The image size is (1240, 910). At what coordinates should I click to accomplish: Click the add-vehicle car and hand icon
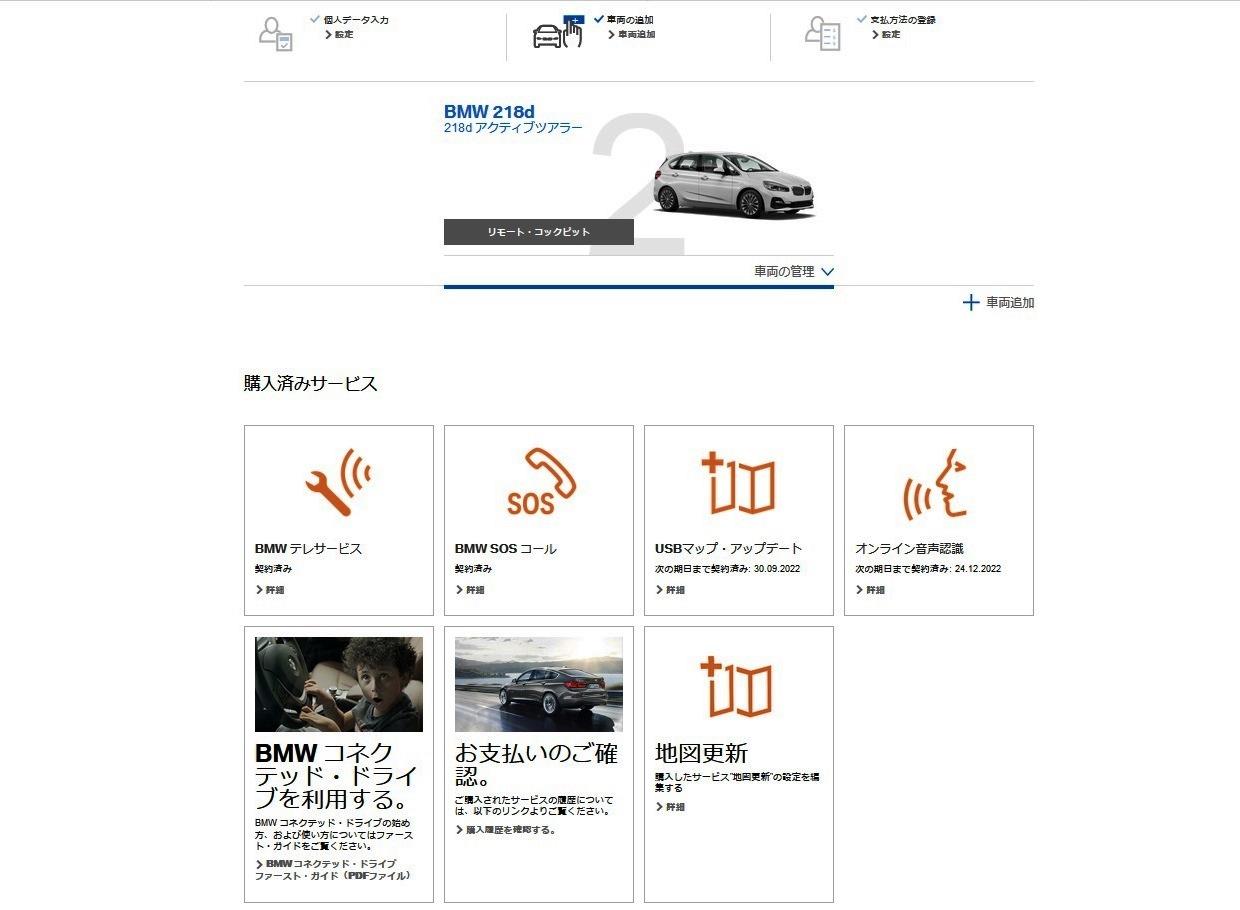pyautogui.click(x=558, y=32)
